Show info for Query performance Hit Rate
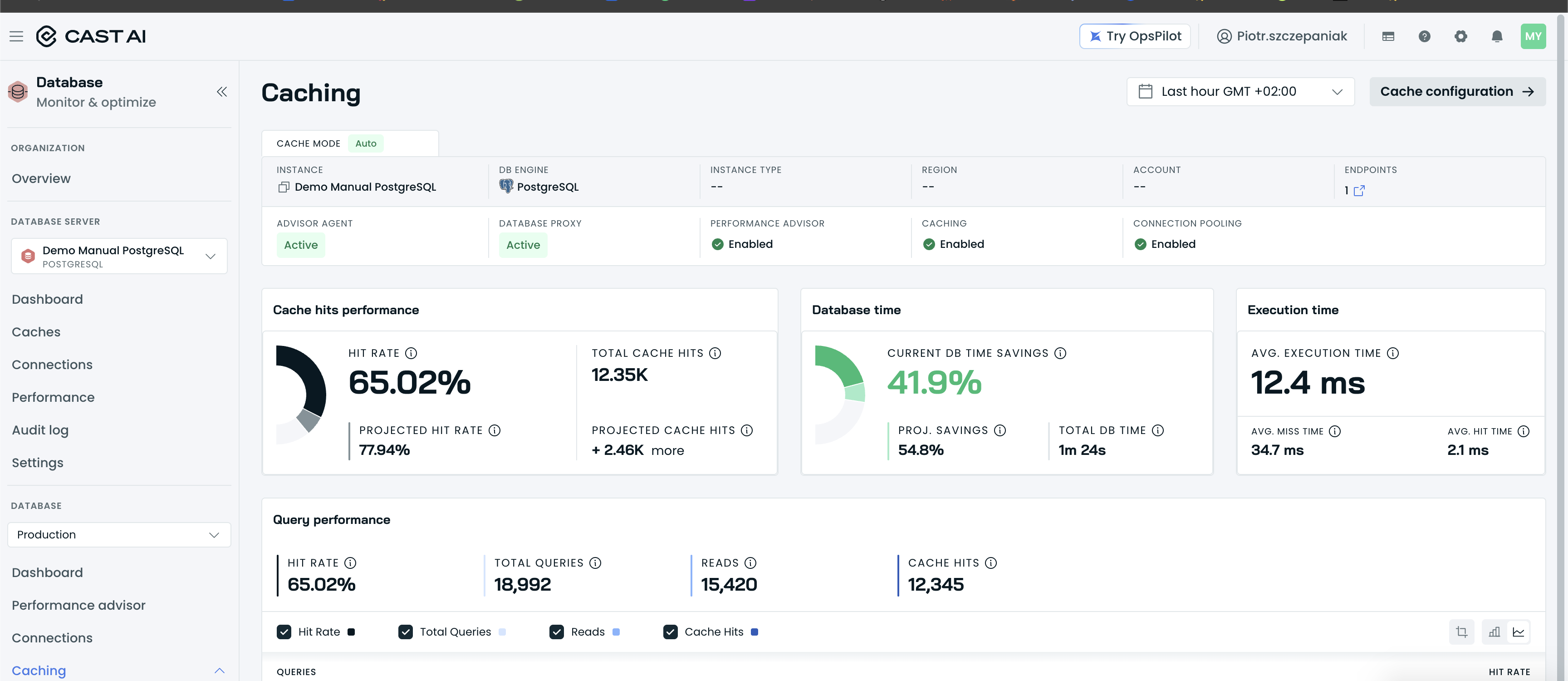This screenshot has height=681, width=1568. (x=351, y=563)
